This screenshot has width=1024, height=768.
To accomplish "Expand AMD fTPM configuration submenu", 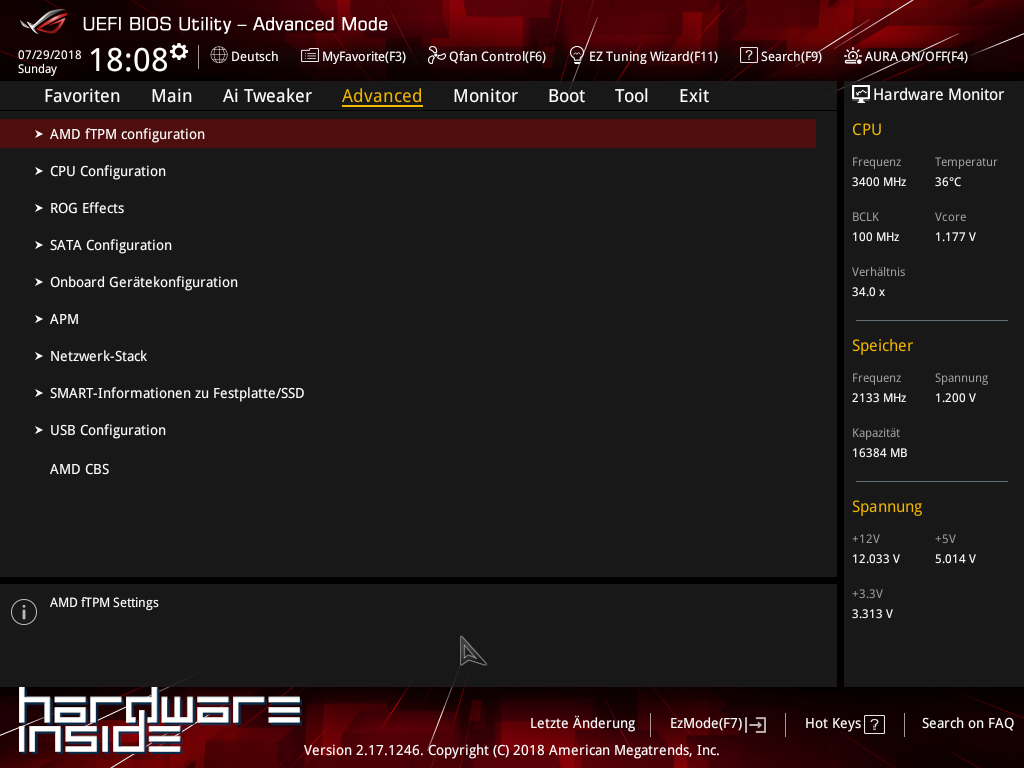I will click(127, 134).
